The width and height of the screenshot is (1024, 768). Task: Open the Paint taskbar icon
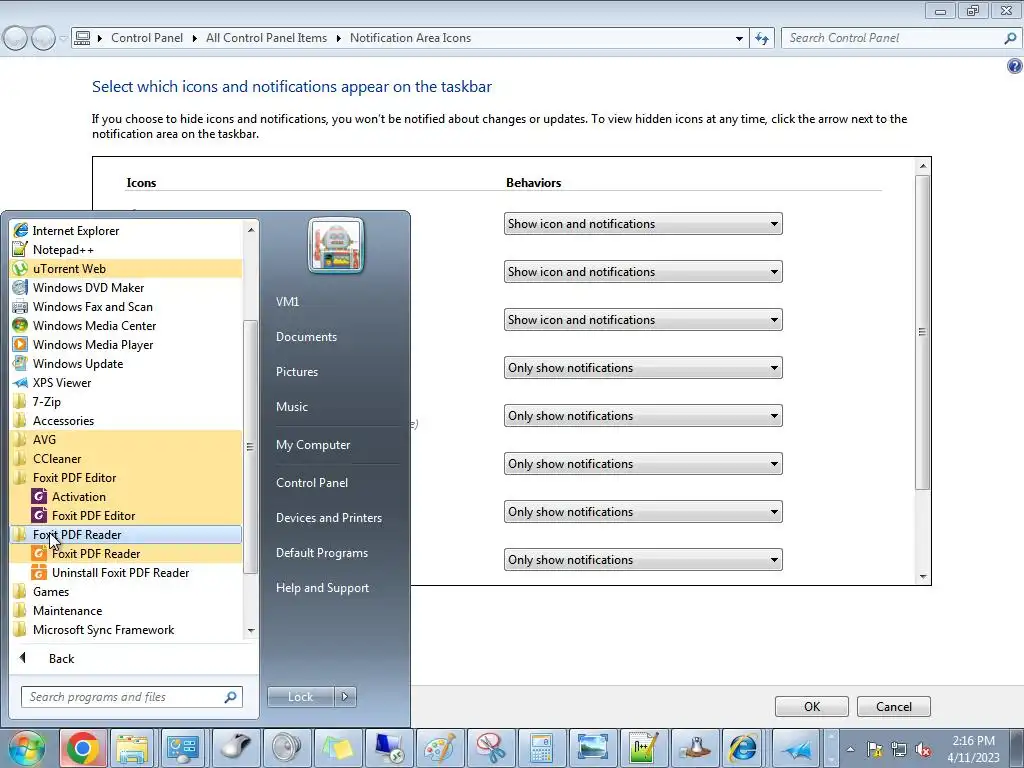tap(440, 748)
